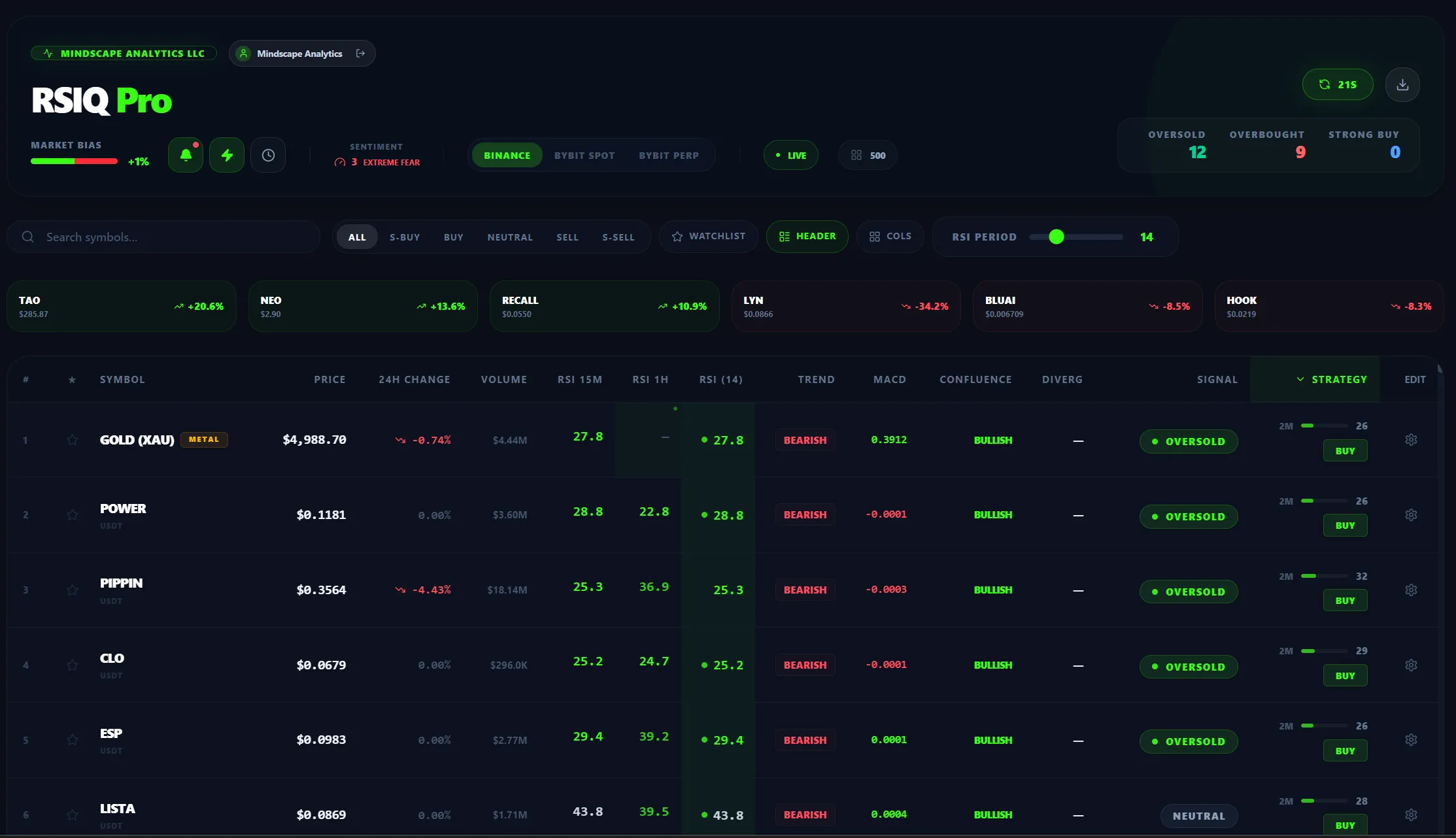Screen dimensions: 1456x838
Task: Switch to the BYBIT SPOT exchange tab
Action: click(584, 156)
